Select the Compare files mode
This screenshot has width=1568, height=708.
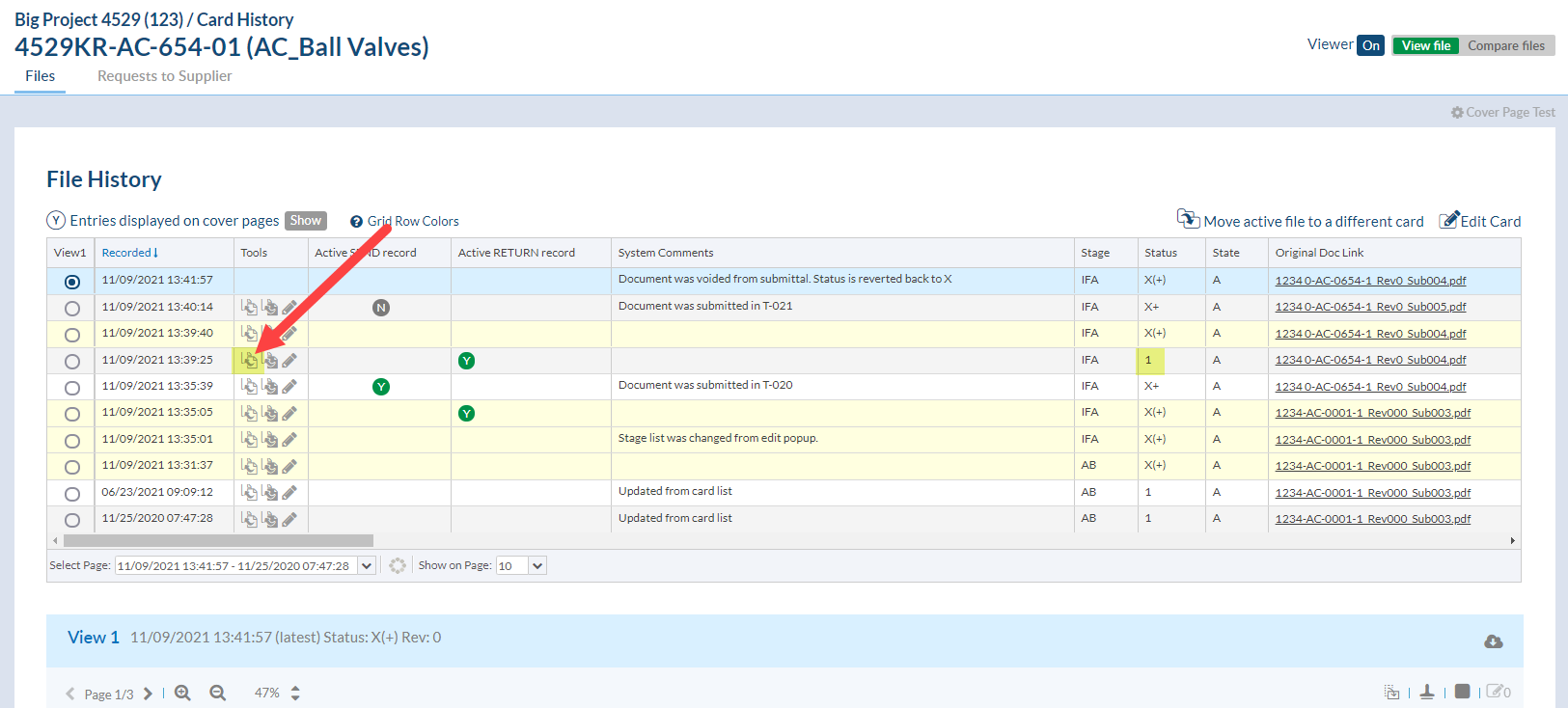1506,45
